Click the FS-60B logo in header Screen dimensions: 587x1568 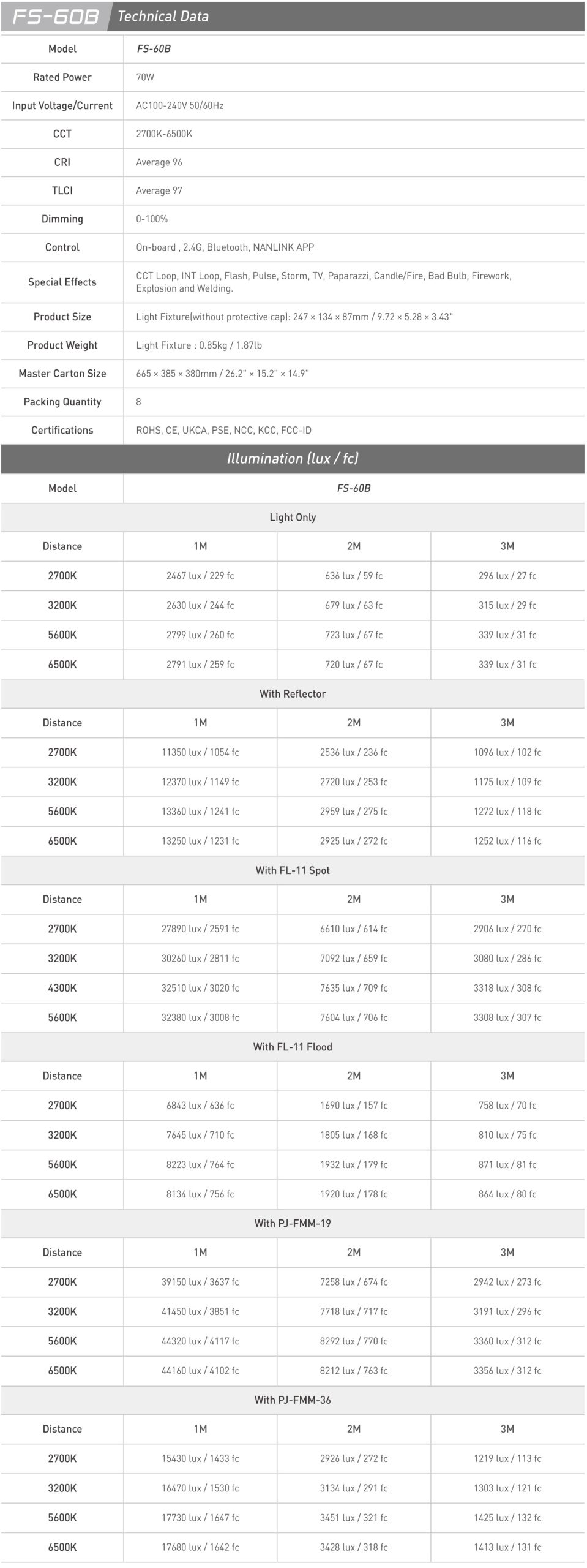[55, 17]
